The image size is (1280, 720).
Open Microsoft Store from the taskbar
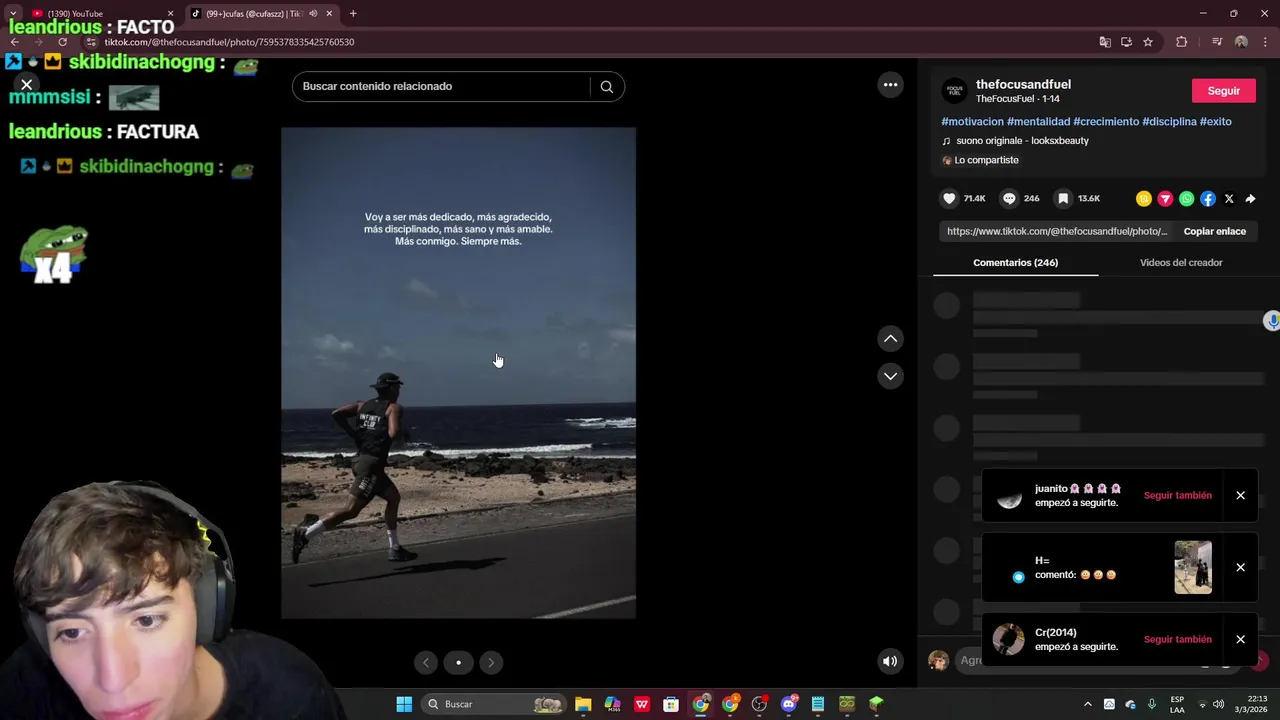(x=671, y=704)
